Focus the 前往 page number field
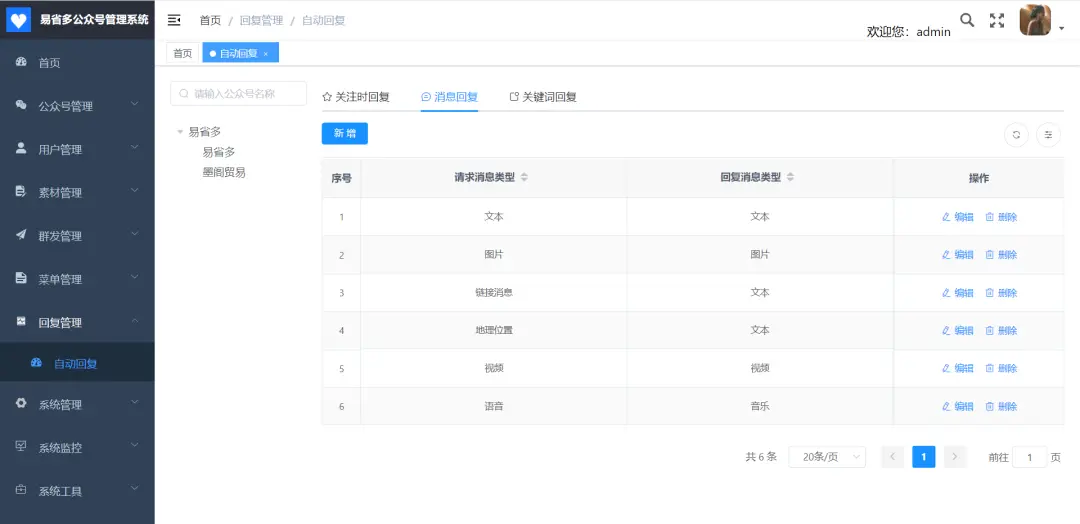 [x=1030, y=457]
